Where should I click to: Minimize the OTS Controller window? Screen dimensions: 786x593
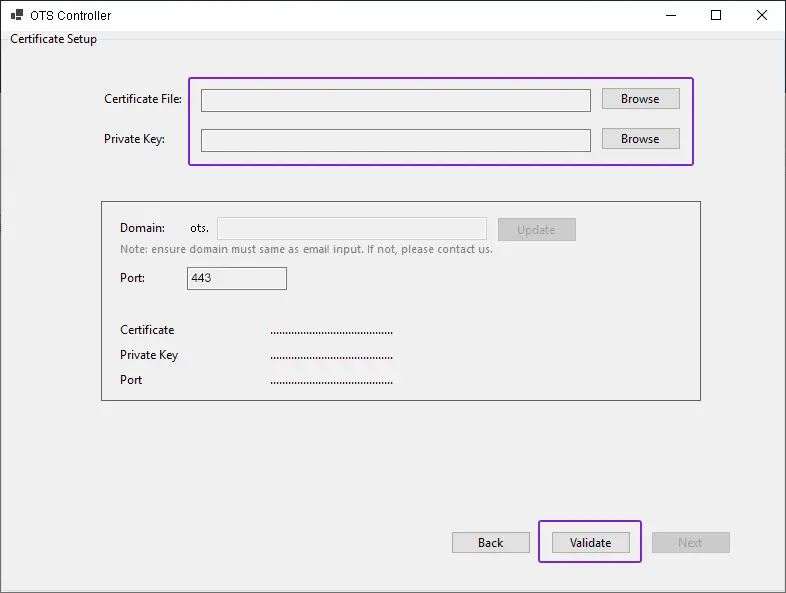pos(670,15)
